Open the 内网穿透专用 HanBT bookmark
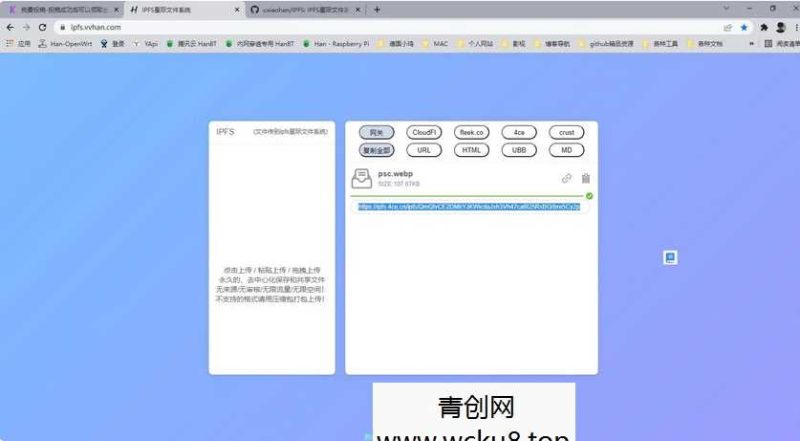Viewport: 800px width, 441px height. point(260,44)
